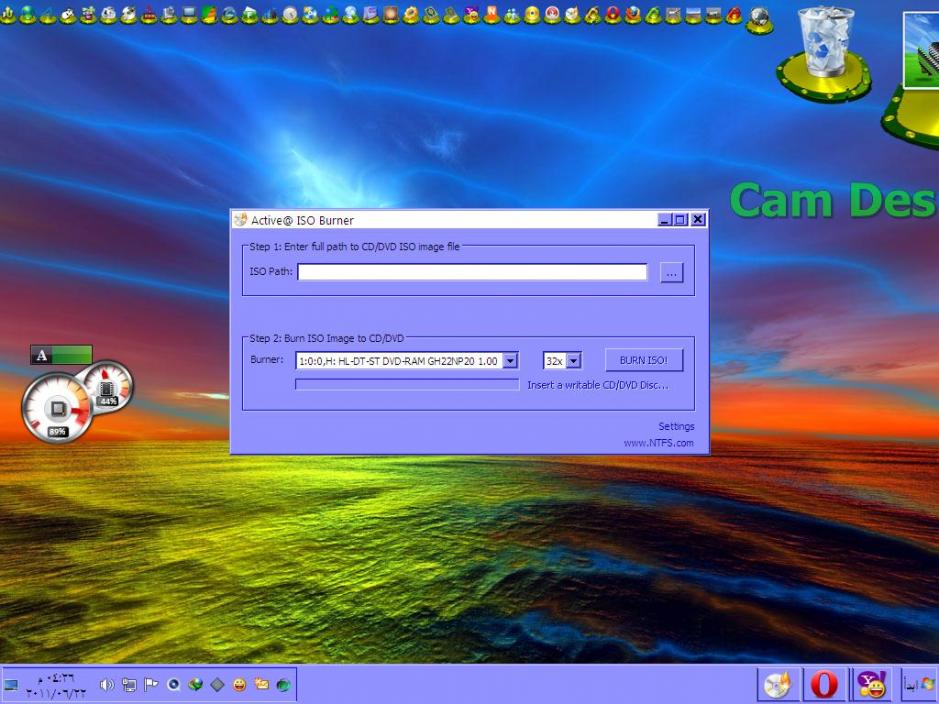Click the burn progress bar

click(407, 385)
